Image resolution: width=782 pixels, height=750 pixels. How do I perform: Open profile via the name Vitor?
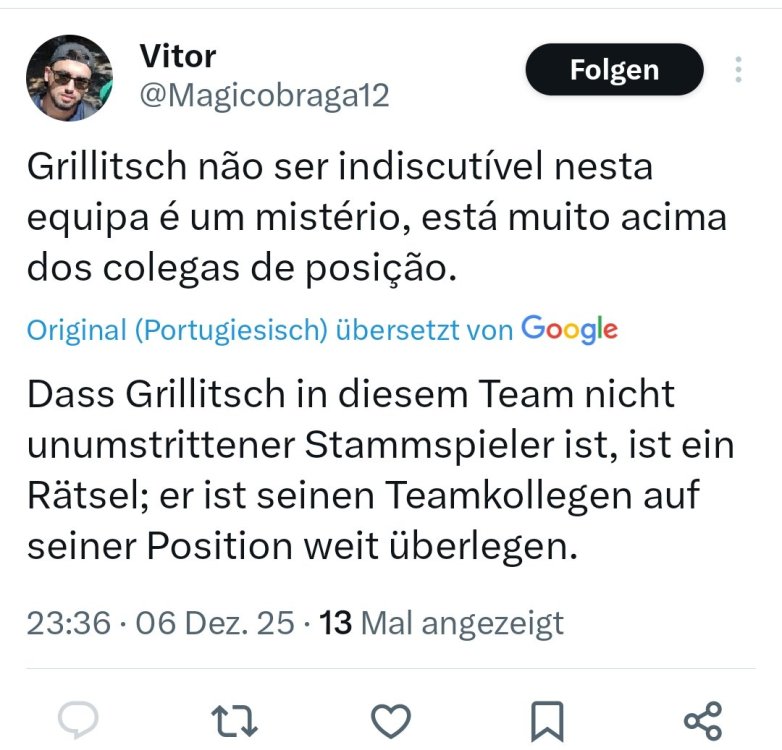coord(178,56)
